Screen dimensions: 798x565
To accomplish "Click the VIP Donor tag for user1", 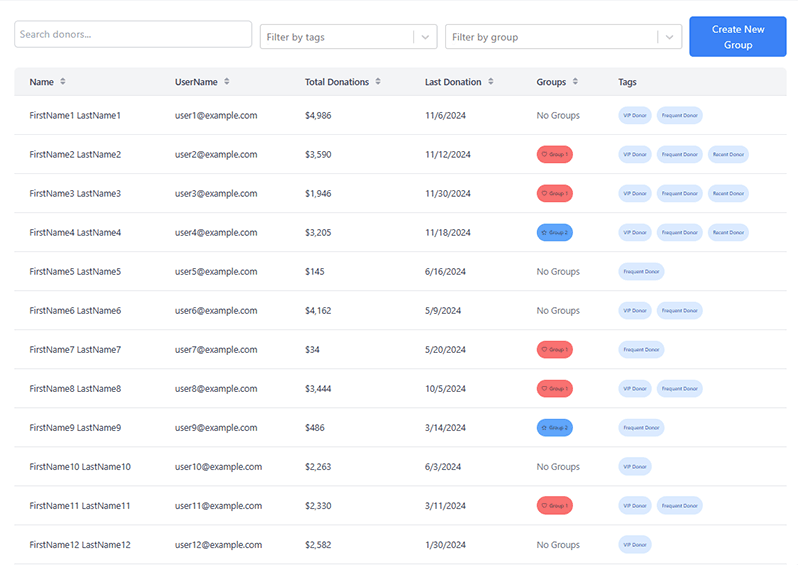I will click(x=635, y=116).
